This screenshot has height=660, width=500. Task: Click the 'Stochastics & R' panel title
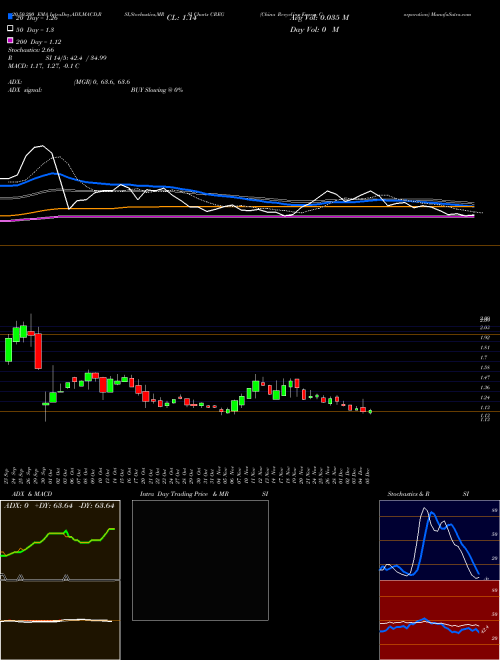pyautogui.click(x=408, y=494)
